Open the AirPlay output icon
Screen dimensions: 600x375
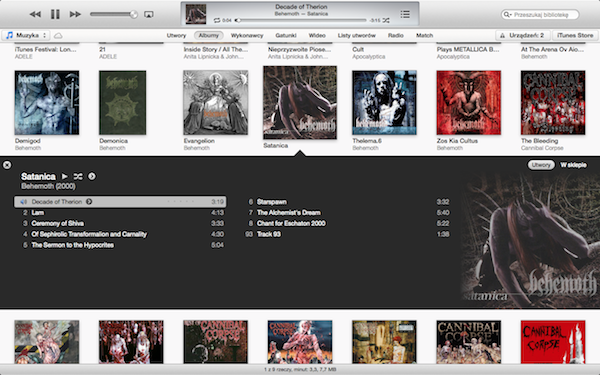148,15
